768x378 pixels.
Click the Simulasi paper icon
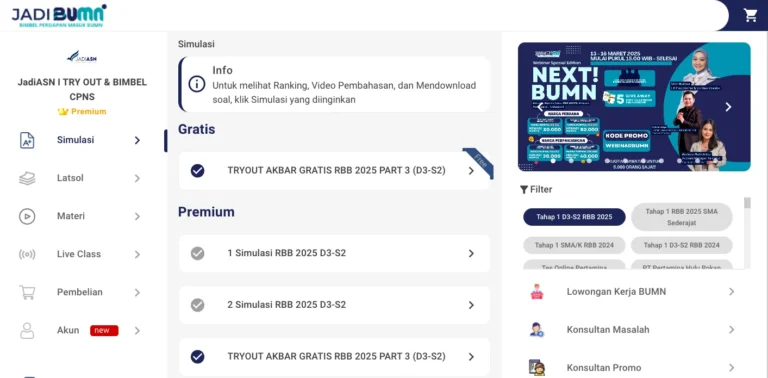pos(27,141)
